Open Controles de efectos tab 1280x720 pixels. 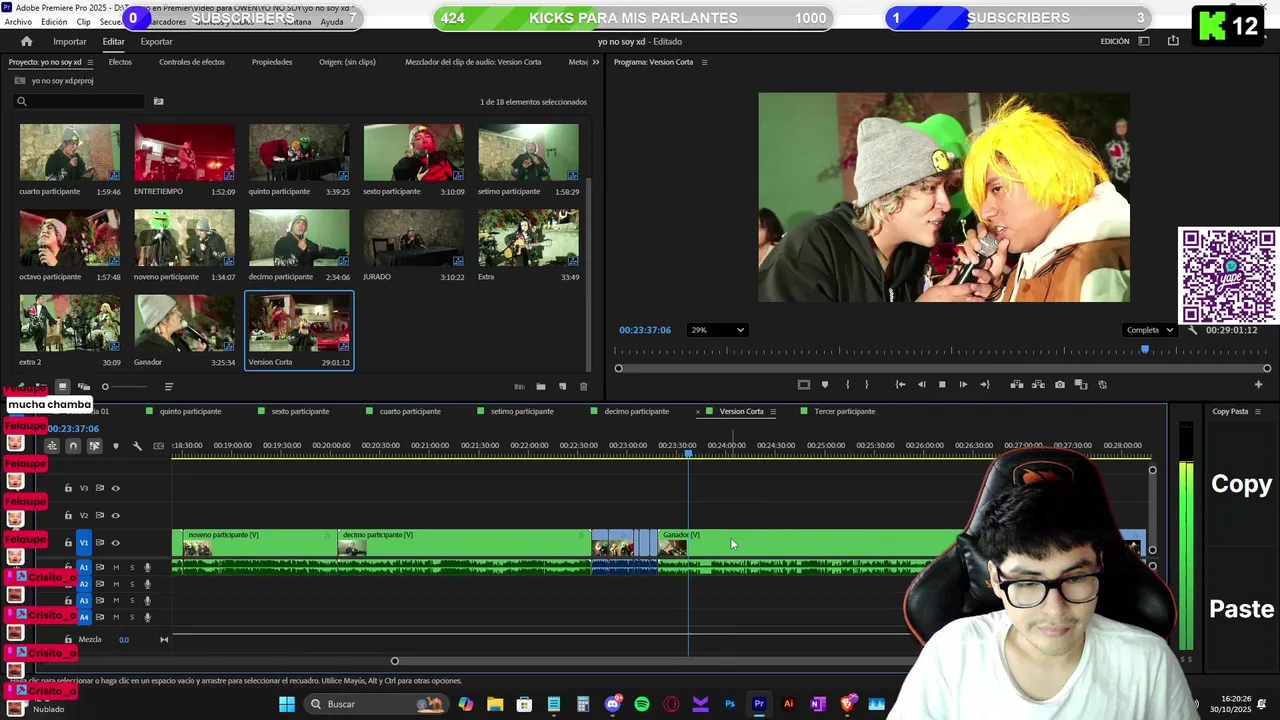pyautogui.click(x=192, y=62)
